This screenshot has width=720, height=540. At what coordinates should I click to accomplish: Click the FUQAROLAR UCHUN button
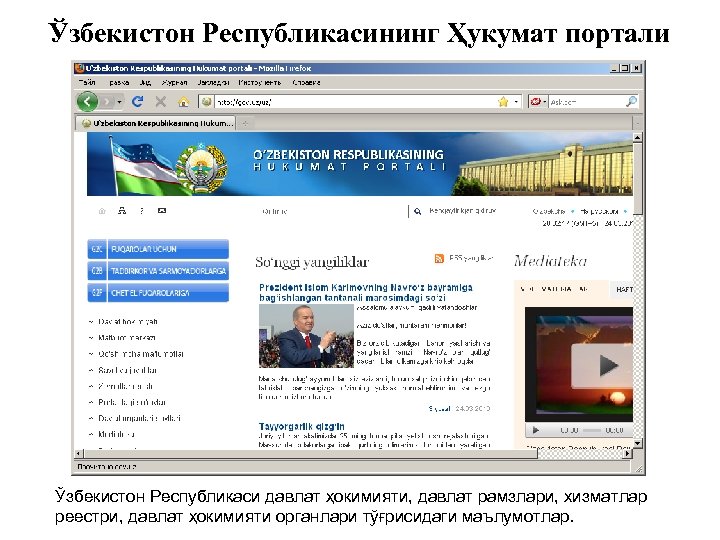coord(158,249)
